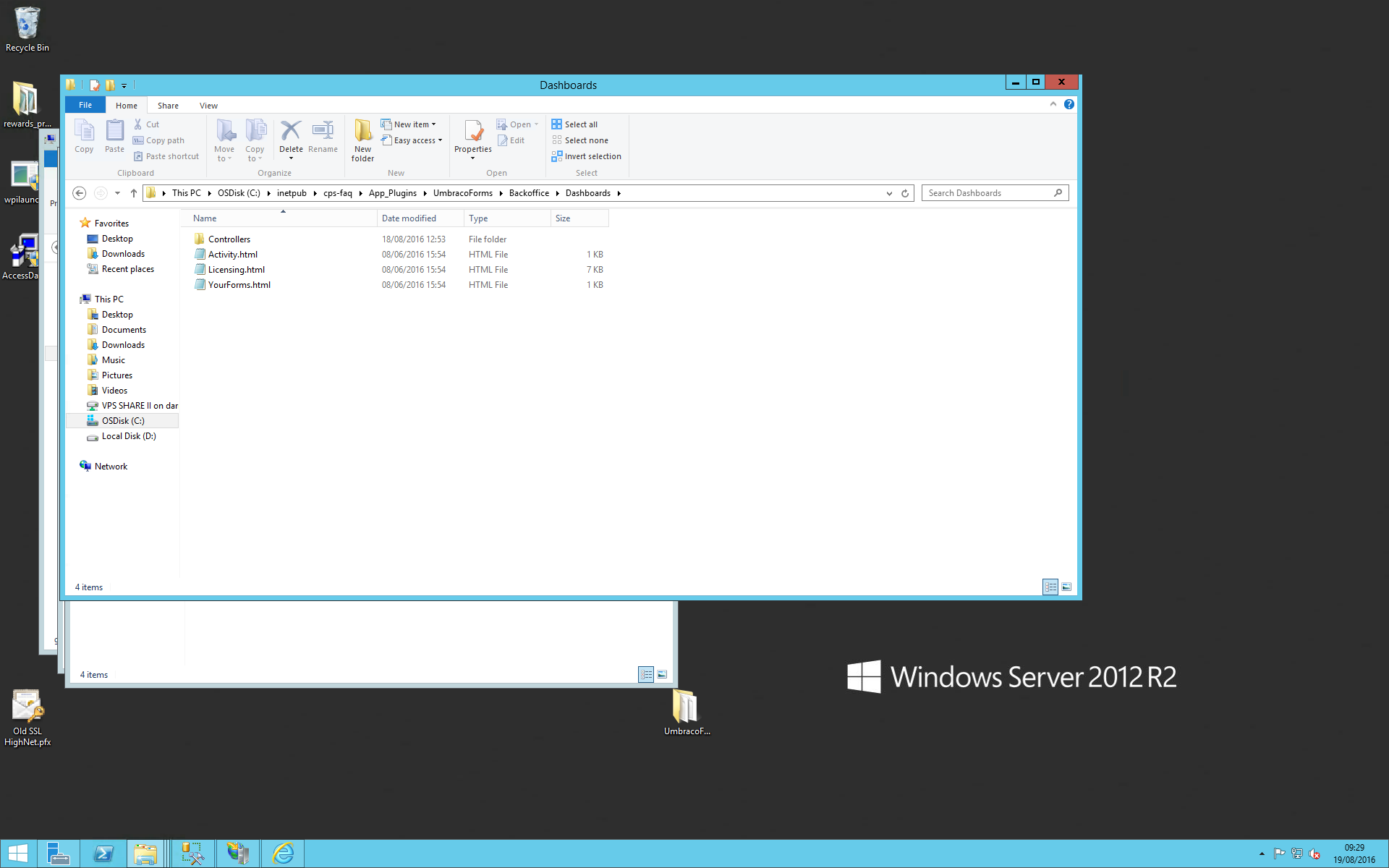The width and height of the screenshot is (1389, 868).
Task: Select the Activity.html file
Action: 233,255
